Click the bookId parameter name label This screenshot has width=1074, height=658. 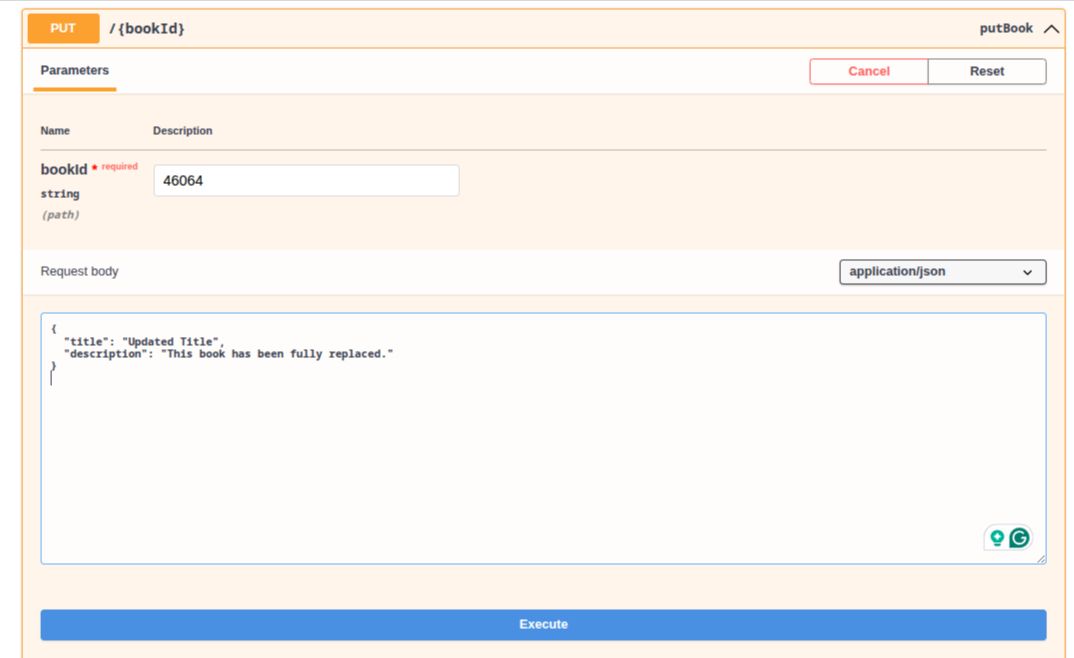[x=64, y=170]
